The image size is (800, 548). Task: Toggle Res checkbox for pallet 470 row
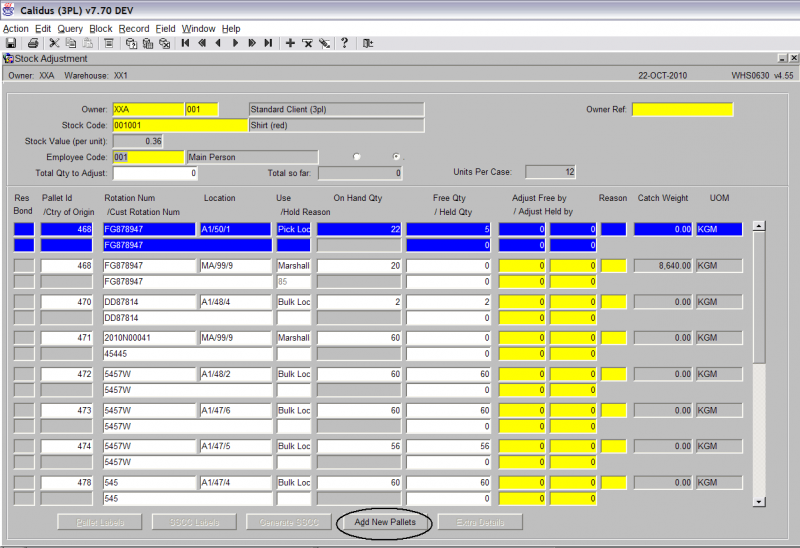pos(24,302)
